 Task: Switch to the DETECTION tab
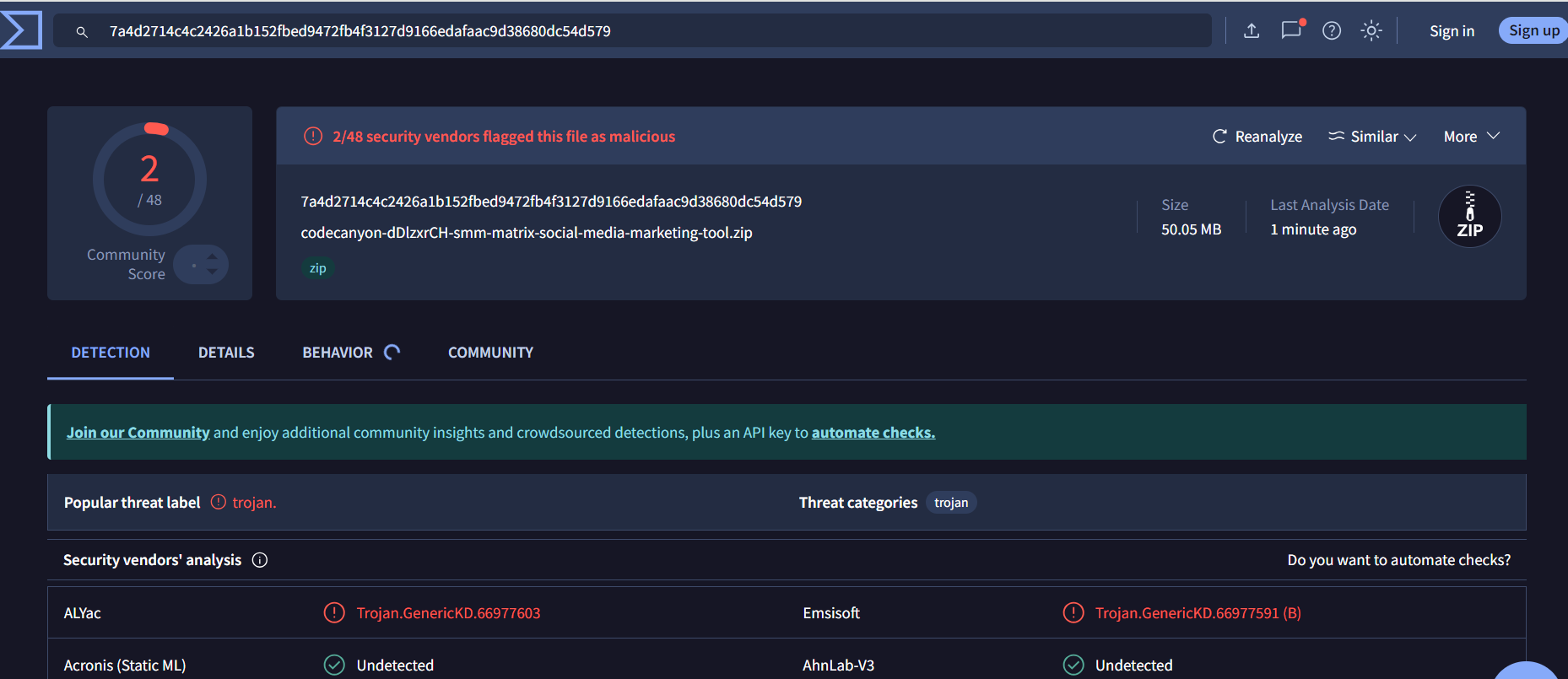click(x=111, y=353)
